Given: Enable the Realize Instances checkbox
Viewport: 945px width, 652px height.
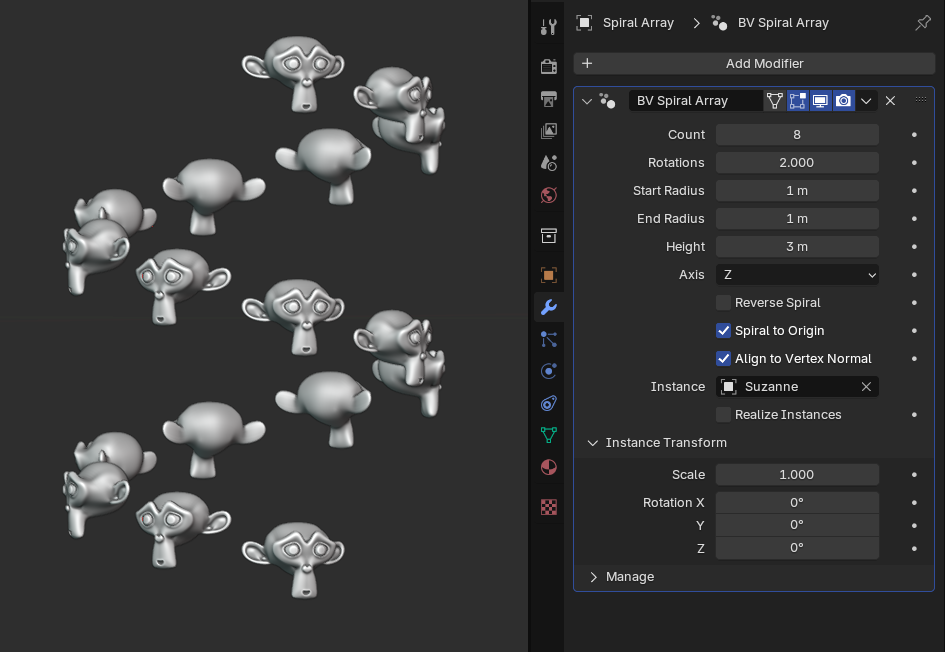Looking at the screenshot, I should [723, 415].
